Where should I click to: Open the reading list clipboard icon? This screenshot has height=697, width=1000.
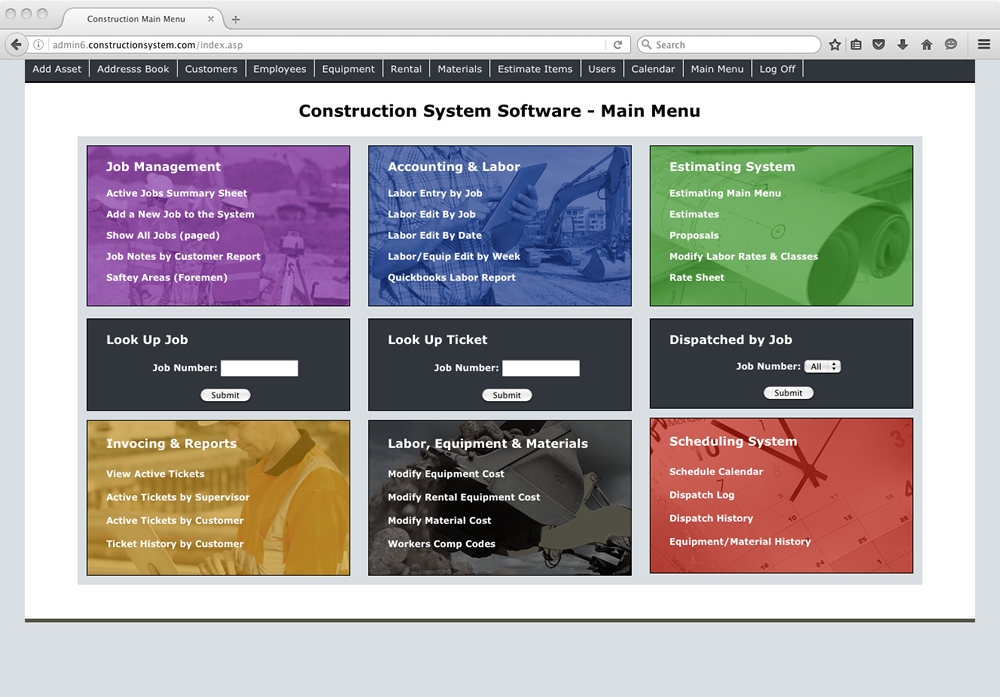click(856, 44)
